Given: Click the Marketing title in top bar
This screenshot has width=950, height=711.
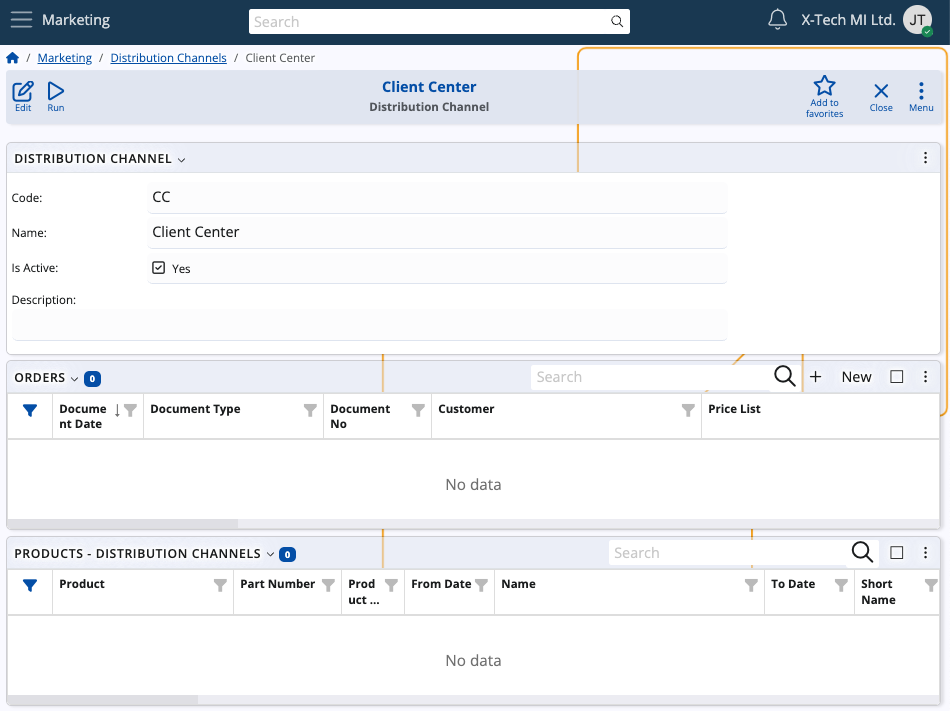Looking at the screenshot, I should (76, 20).
